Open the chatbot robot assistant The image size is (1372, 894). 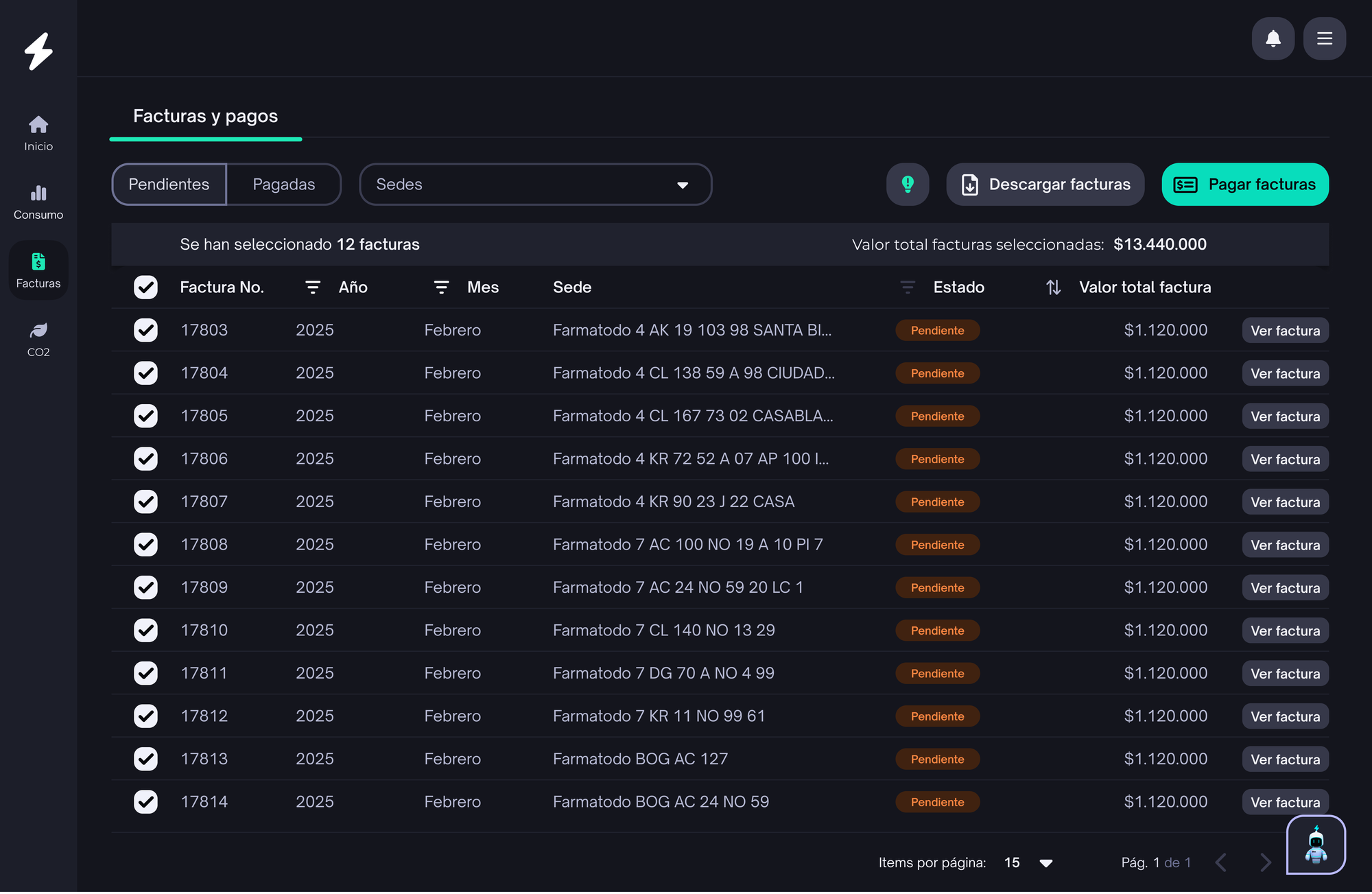(x=1315, y=845)
